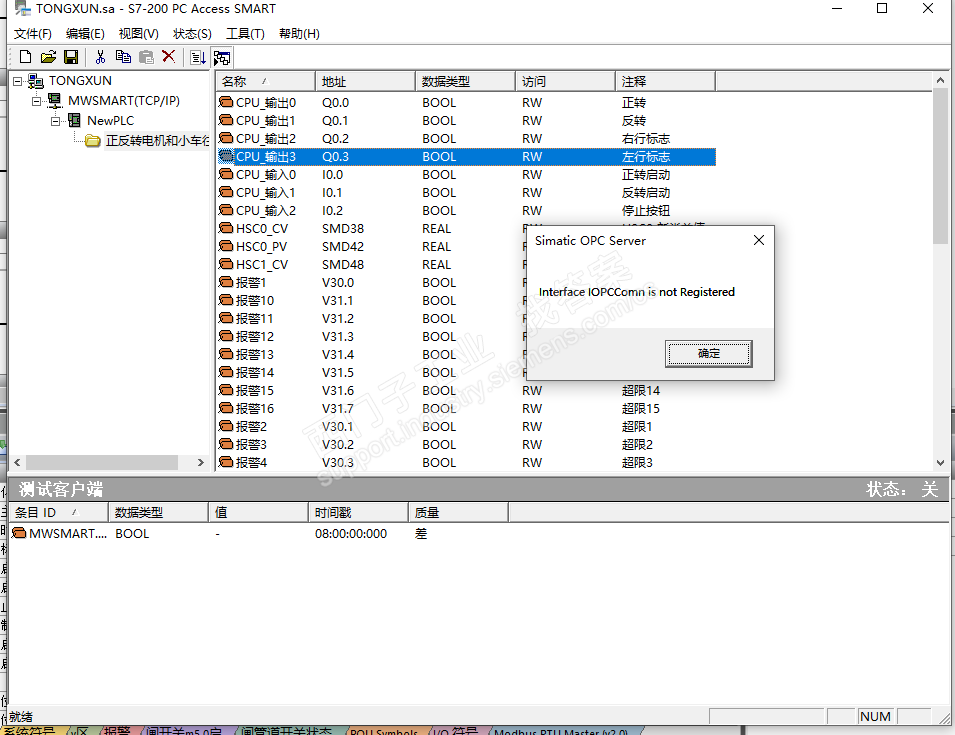Image resolution: width=955 pixels, height=735 pixels.
Task: Click the item icon of CPU_输出0
Action: pos(226,102)
